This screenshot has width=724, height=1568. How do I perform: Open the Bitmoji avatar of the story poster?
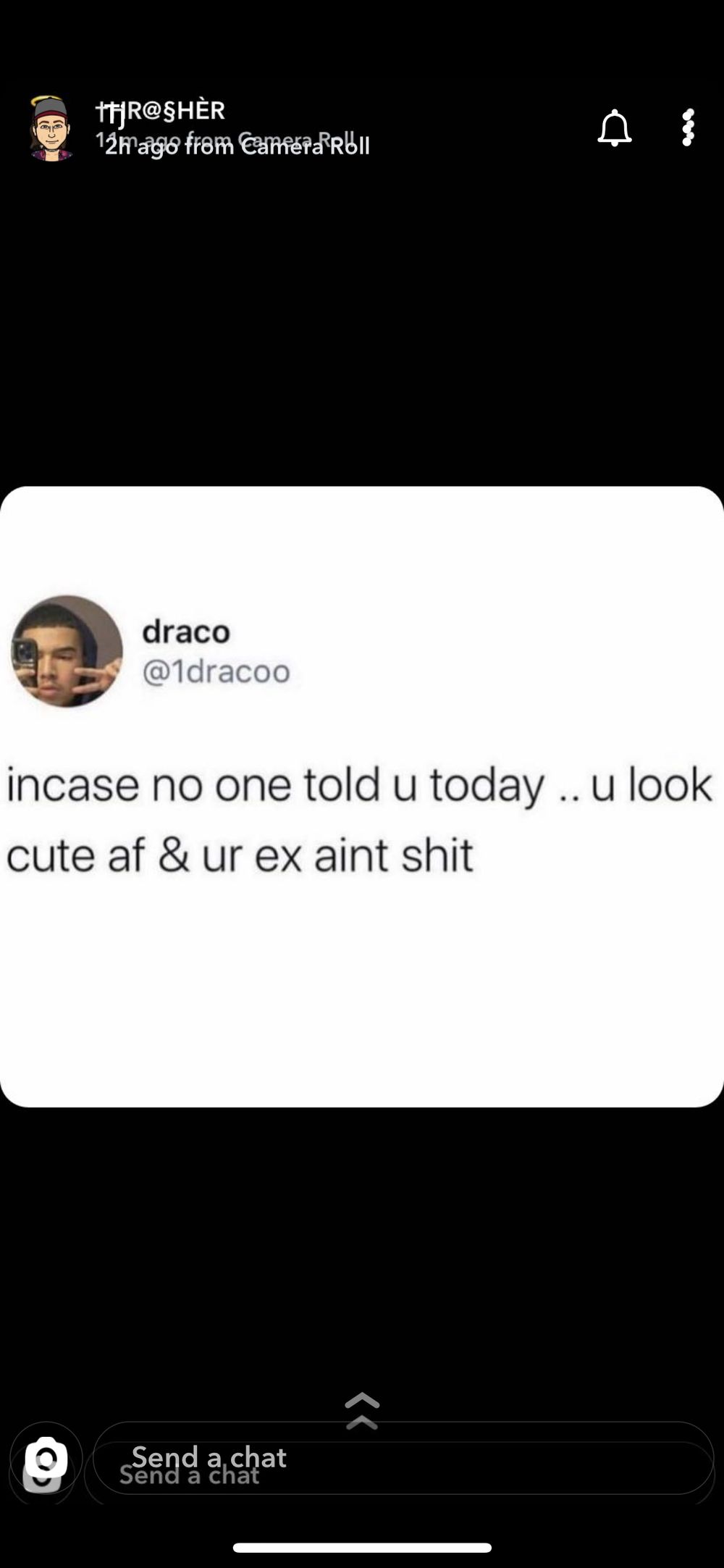tap(51, 128)
